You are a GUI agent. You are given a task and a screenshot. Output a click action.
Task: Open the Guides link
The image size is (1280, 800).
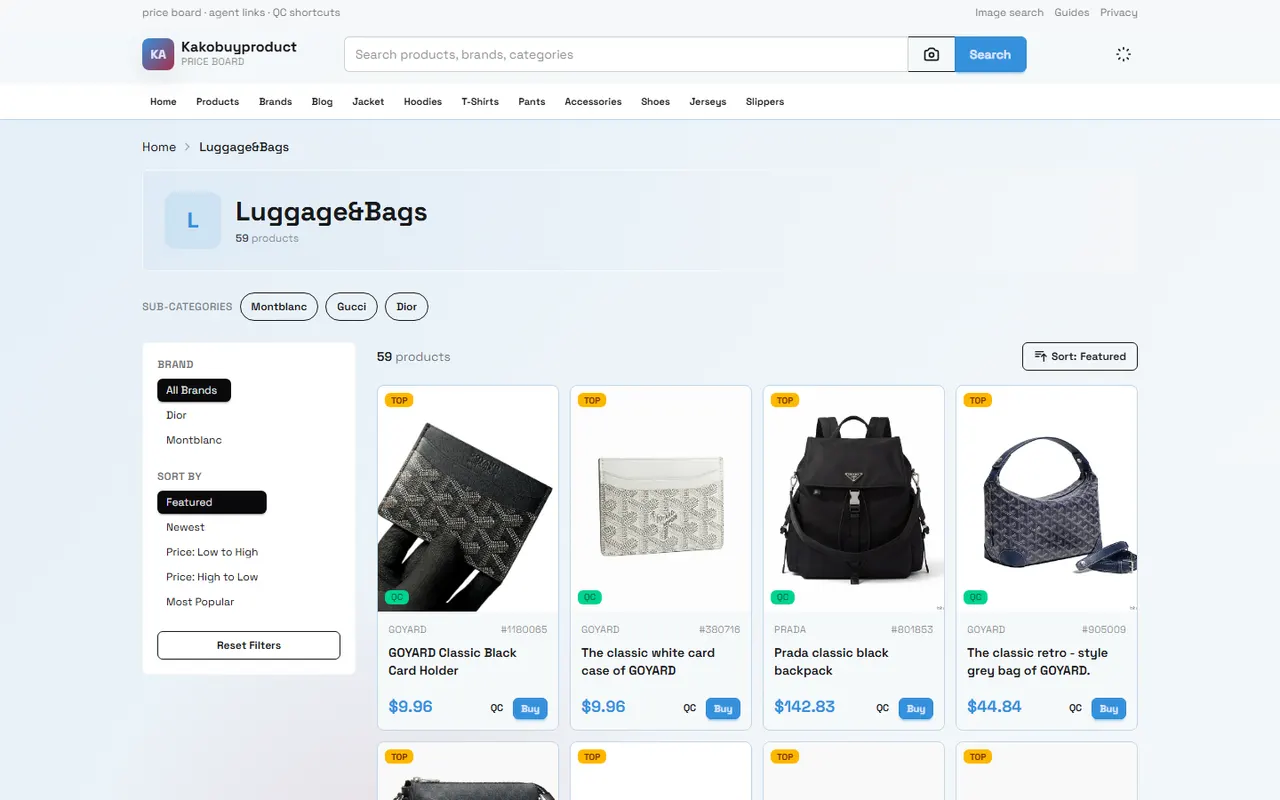[1072, 13]
